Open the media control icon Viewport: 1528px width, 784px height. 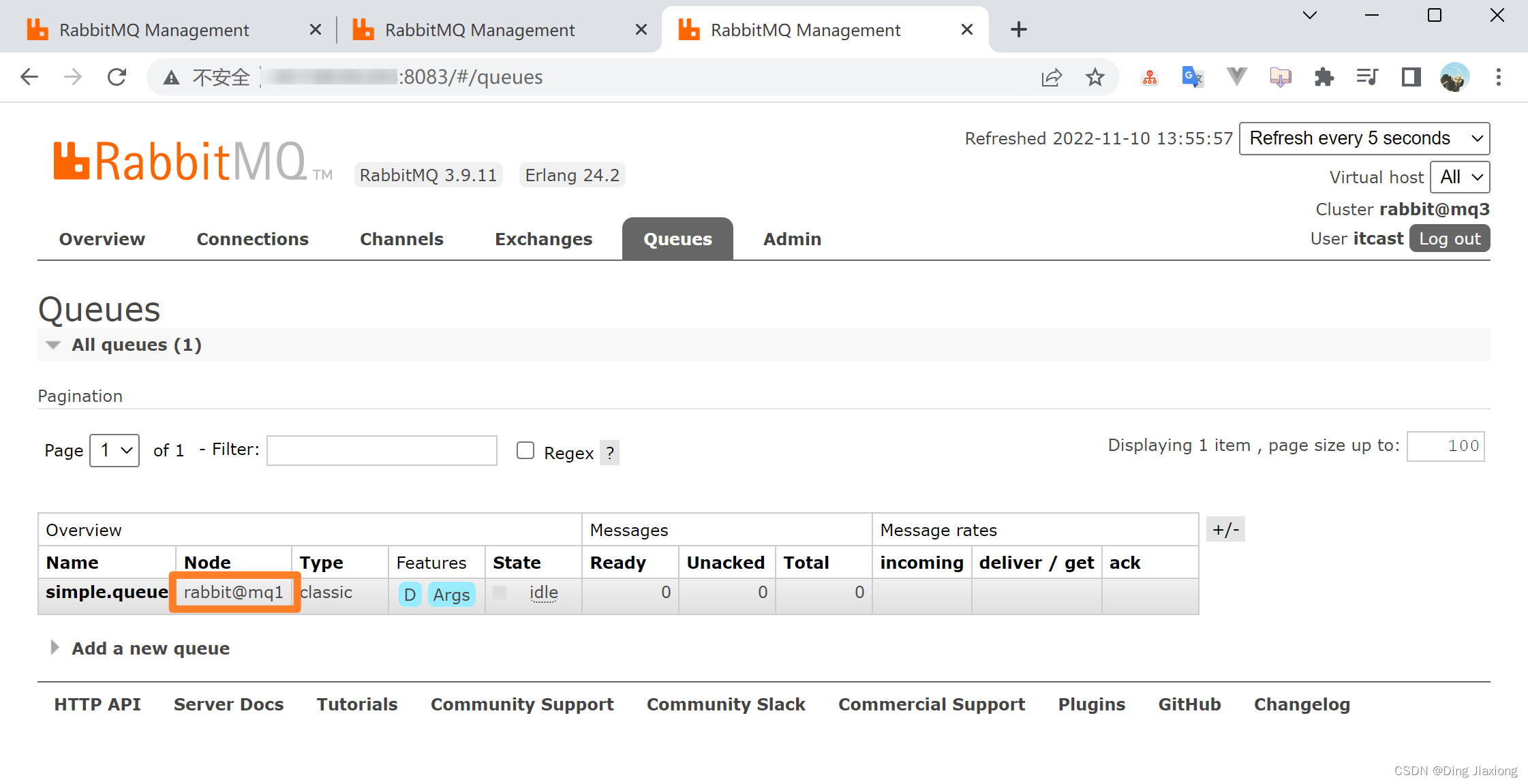coord(1367,77)
